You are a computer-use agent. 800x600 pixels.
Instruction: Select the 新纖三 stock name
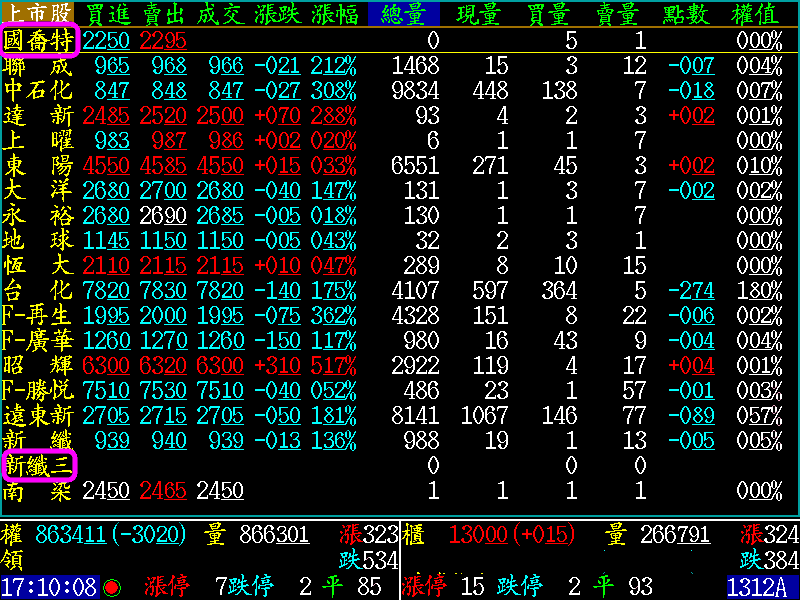pyautogui.click(x=38, y=465)
